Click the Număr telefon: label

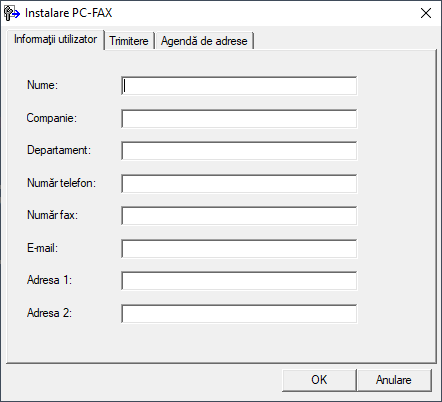point(61,183)
